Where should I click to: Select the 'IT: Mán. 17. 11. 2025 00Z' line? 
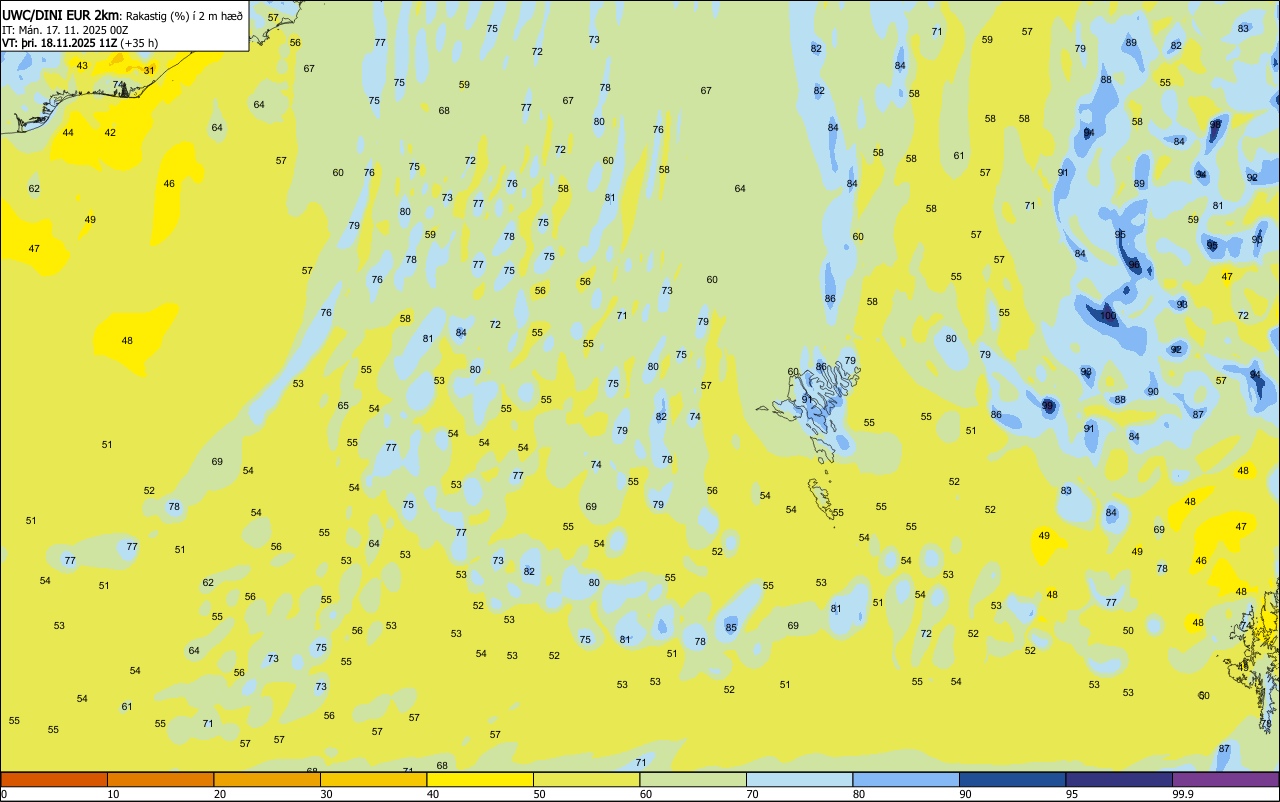click(65, 30)
